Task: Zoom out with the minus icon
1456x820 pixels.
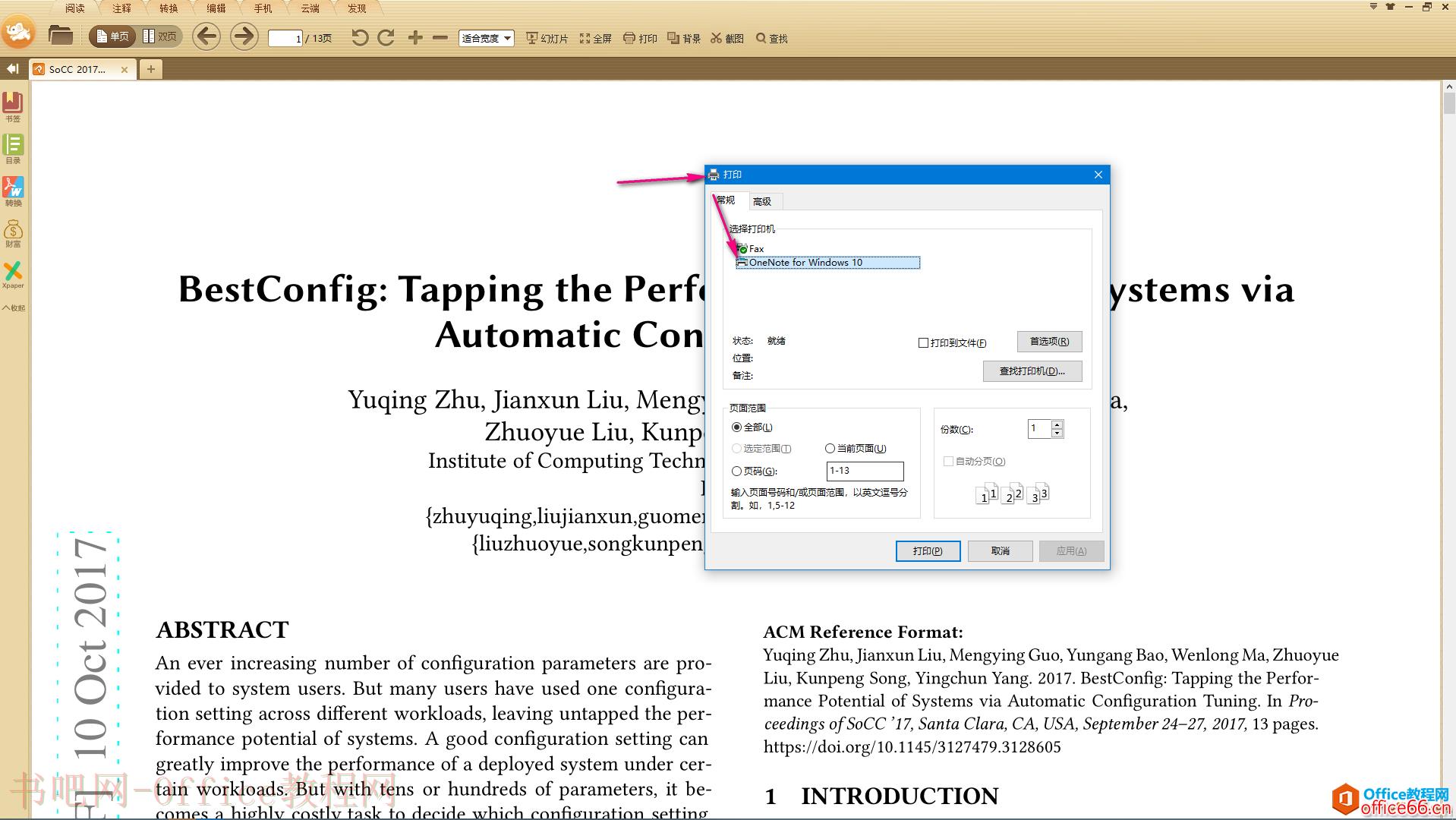Action: coord(440,37)
